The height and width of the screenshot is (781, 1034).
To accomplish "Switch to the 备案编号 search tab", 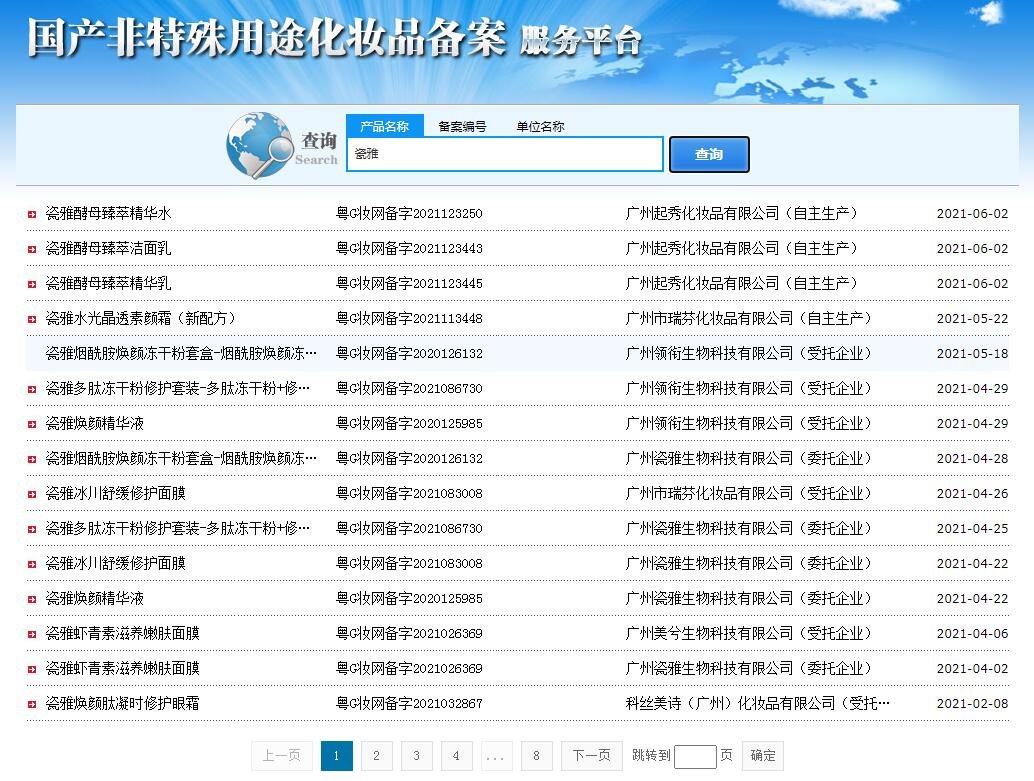I will 462,126.
